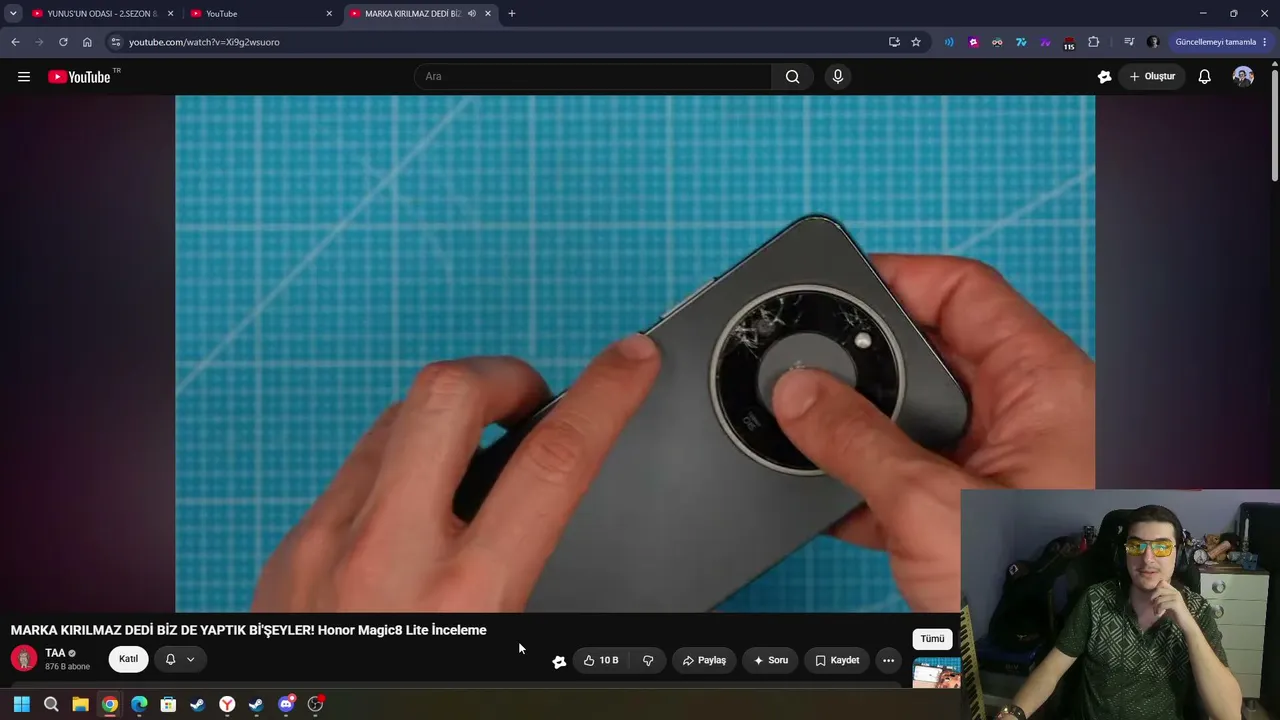Save the video with Kaydet
This screenshot has width=1280, height=720.
tap(837, 660)
